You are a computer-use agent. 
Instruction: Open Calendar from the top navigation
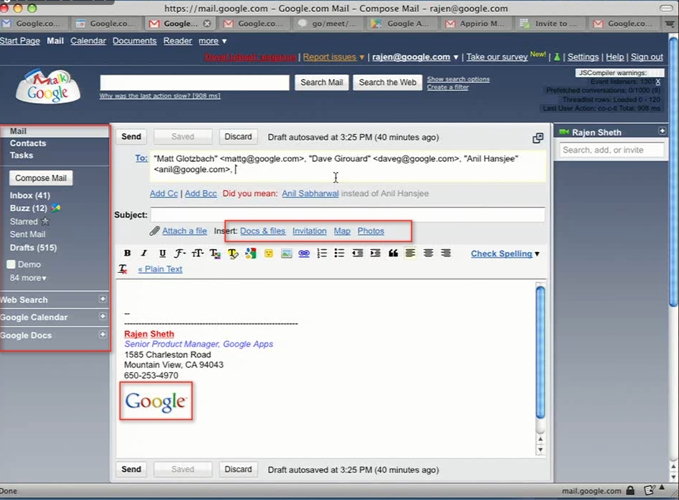(x=88, y=41)
